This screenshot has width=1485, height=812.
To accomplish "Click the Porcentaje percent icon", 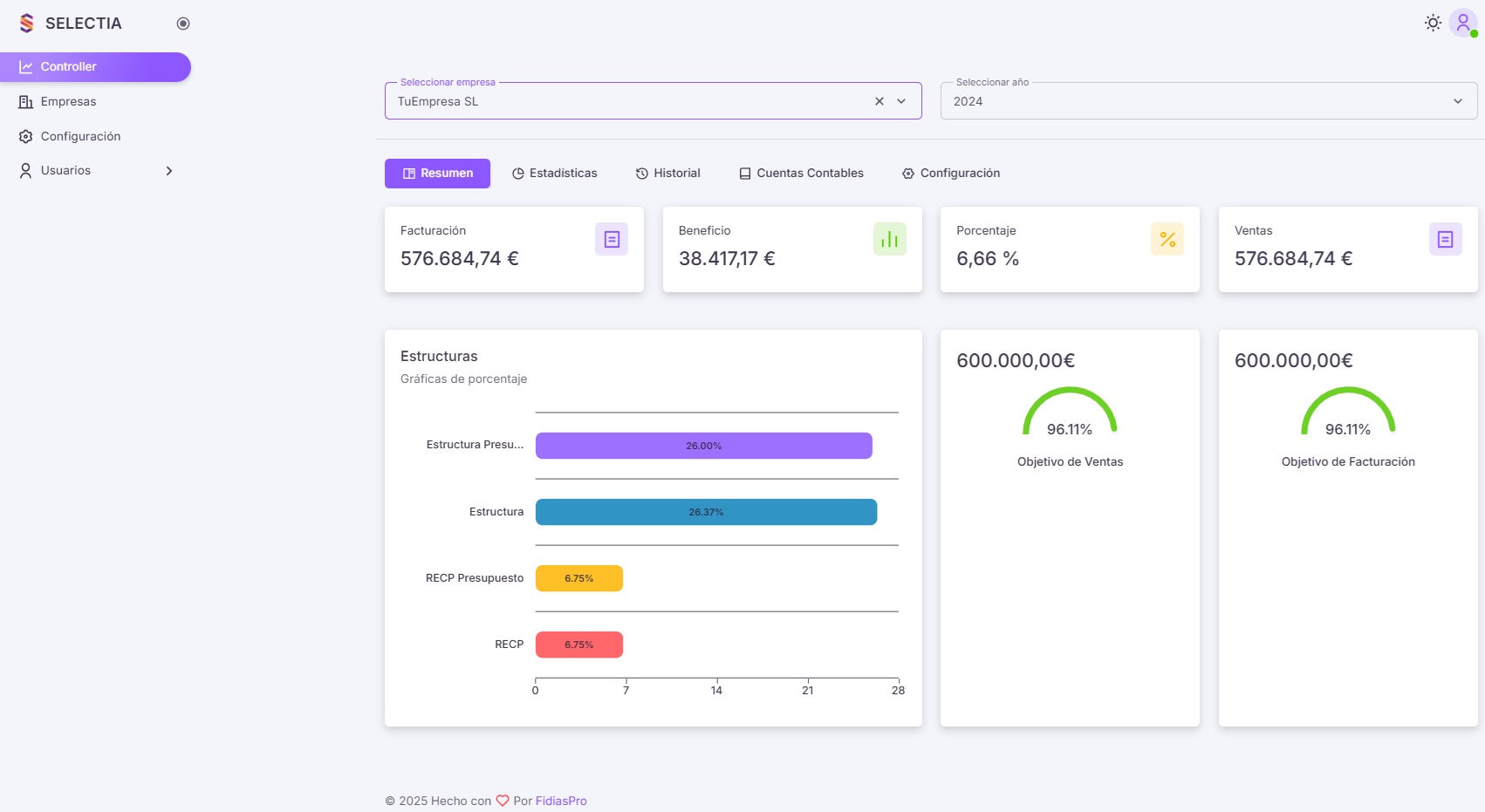I will (1167, 239).
